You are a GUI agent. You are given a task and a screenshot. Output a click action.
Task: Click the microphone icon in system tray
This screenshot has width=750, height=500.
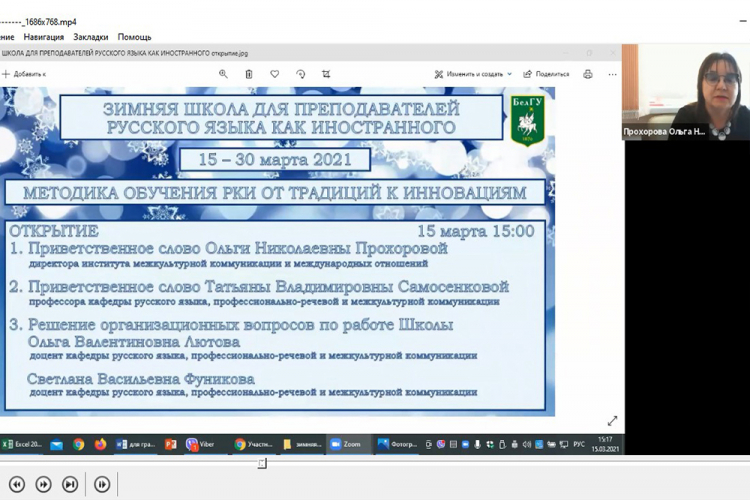[x=477, y=444]
